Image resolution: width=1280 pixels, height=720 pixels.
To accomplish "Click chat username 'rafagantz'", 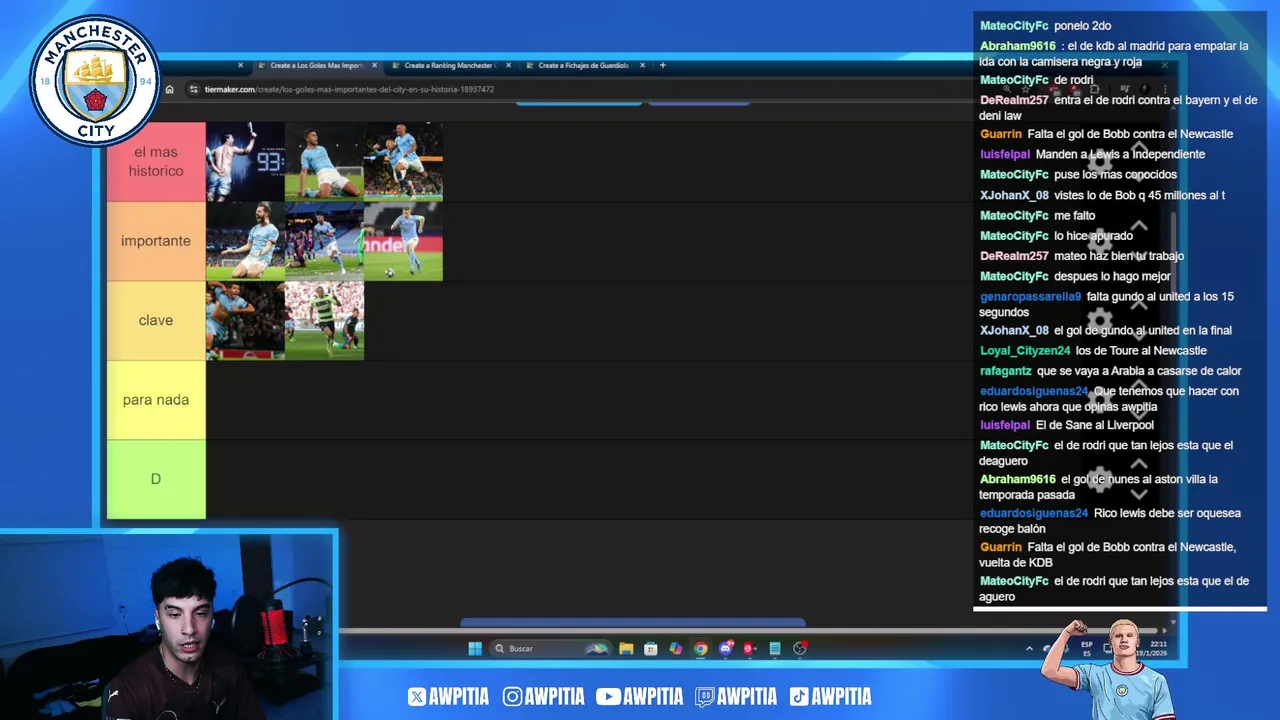I will point(1006,371).
